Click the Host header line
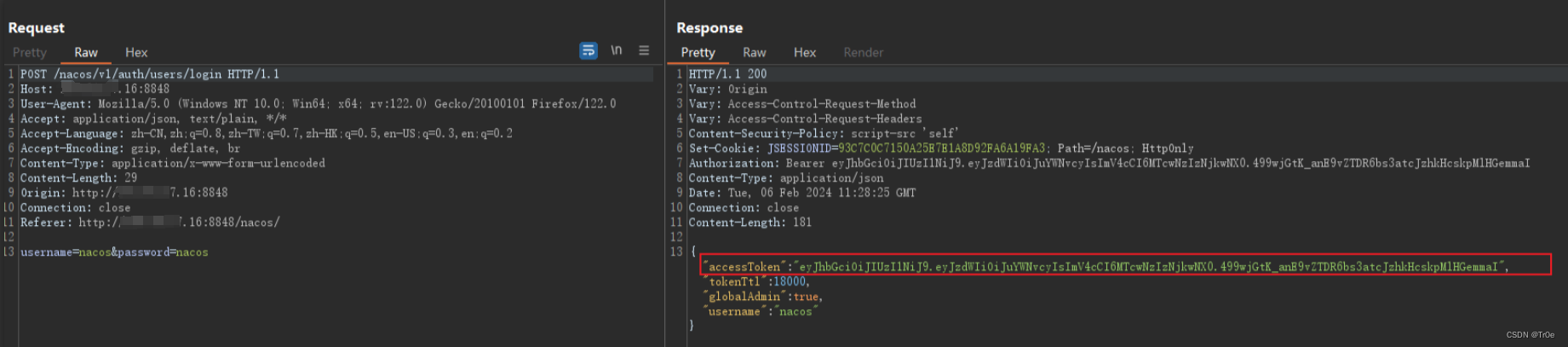 coord(95,89)
